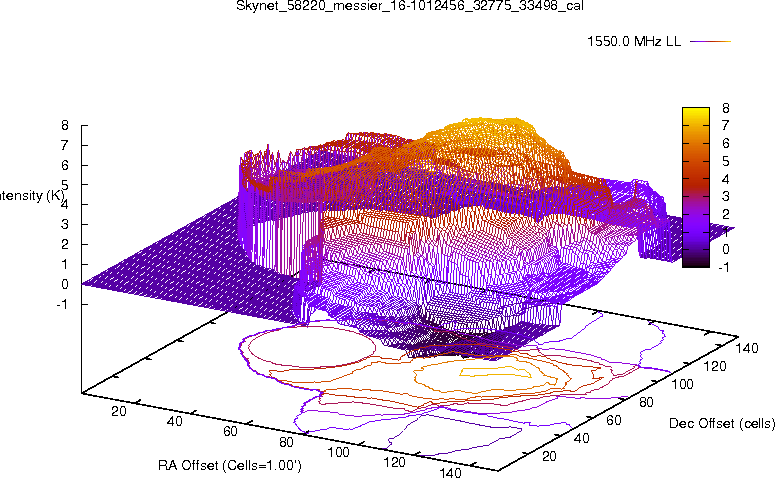Click the red elliptical contour ring on the base
Viewport: 775px width, 478px height.
click(312, 347)
